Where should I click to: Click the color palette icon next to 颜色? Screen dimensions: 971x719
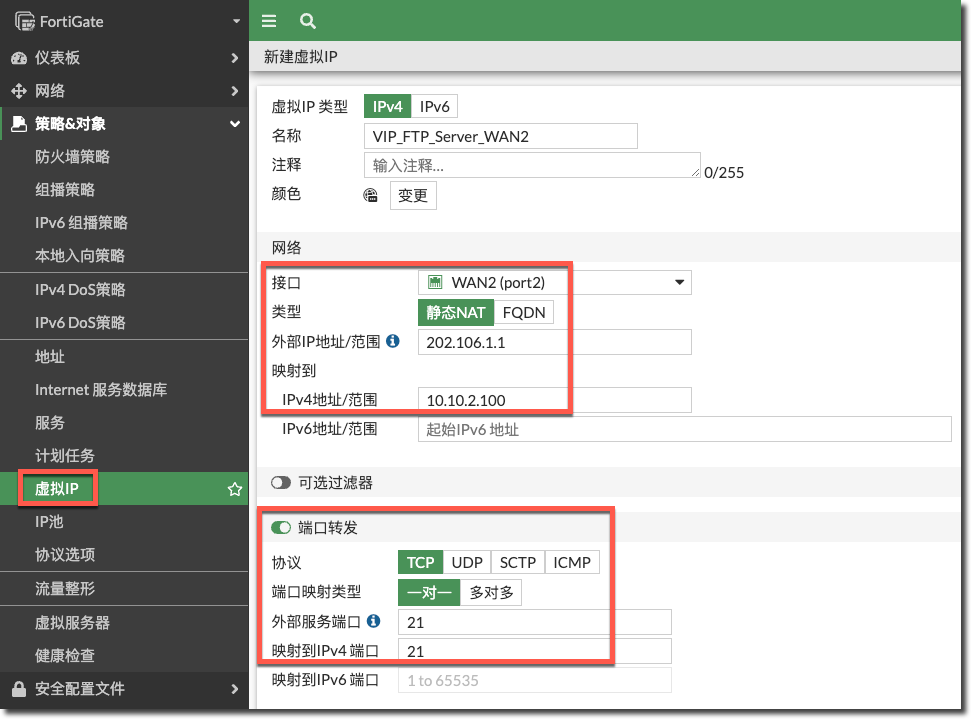pos(371,195)
